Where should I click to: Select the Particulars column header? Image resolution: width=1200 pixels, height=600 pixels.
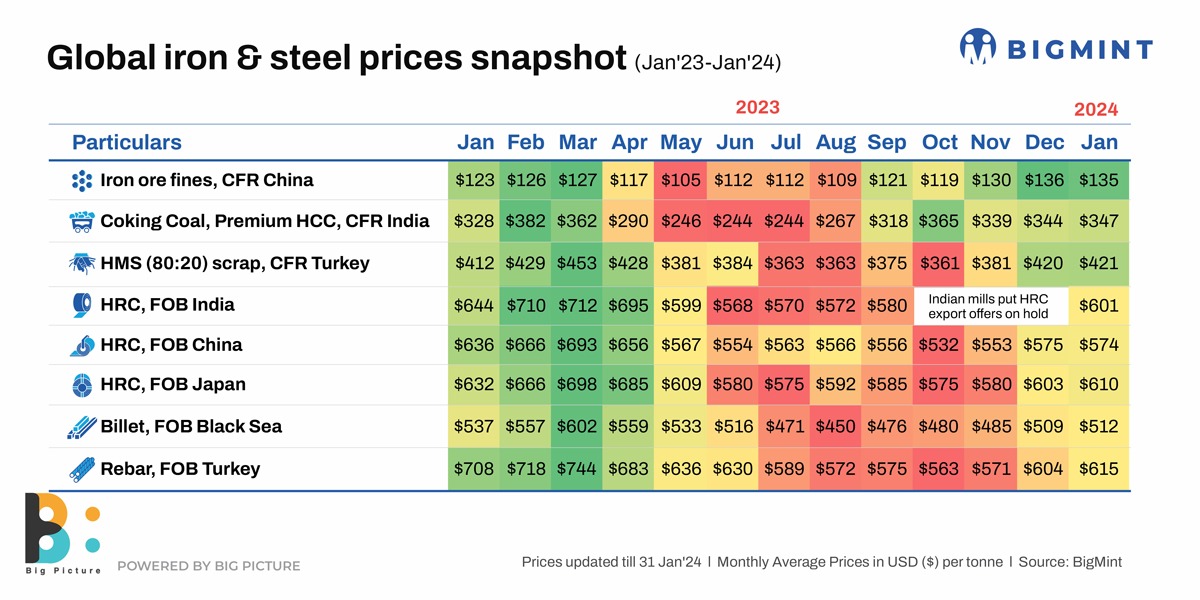(126, 142)
